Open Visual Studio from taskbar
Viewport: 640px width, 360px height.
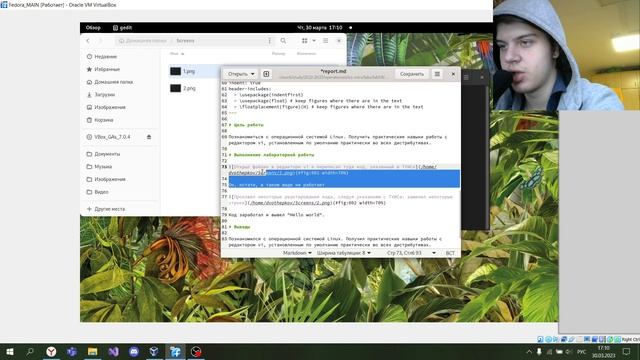point(113,351)
